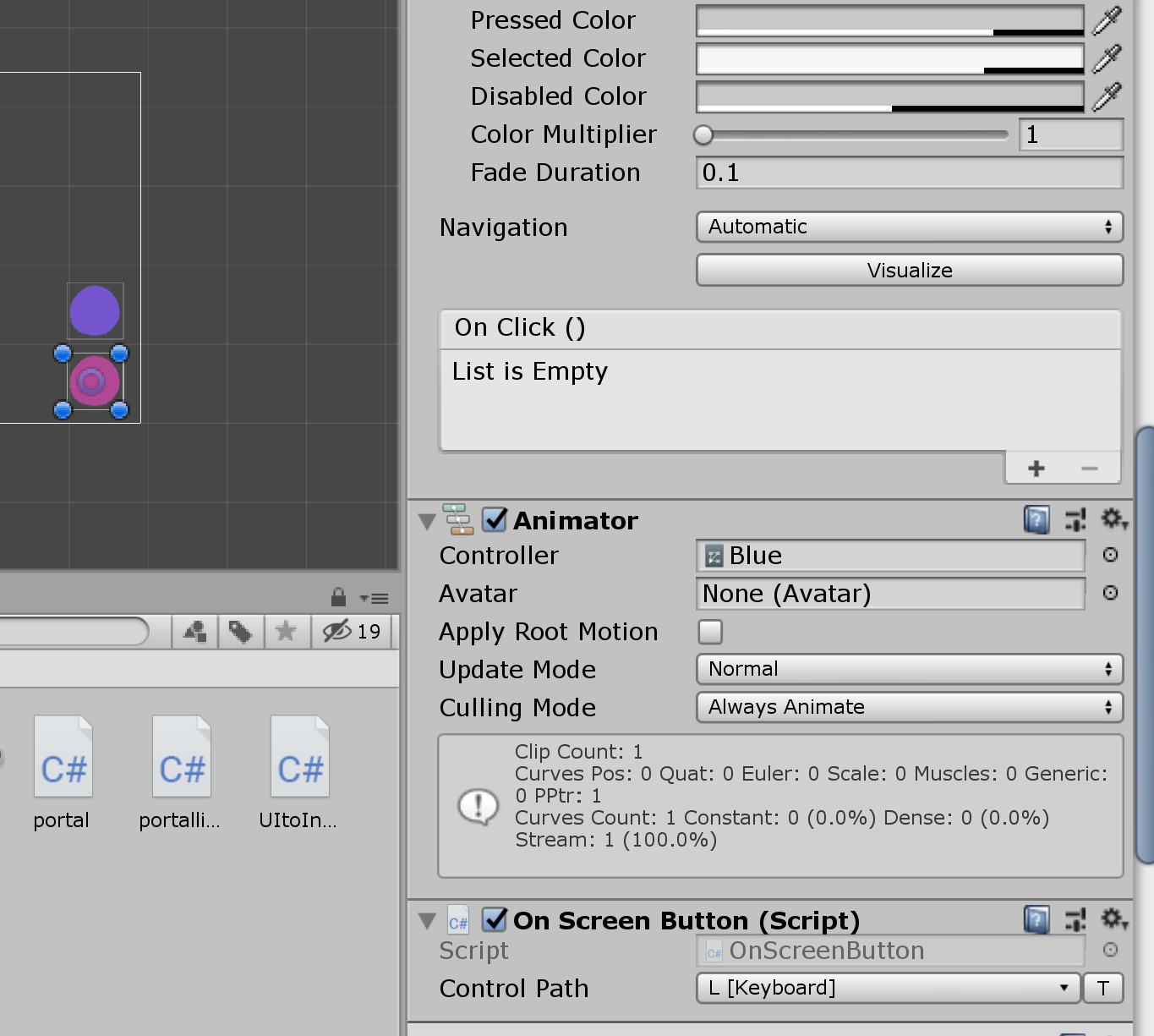Image resolution: width=1154 pixels, height=1036 pixels.
Task: Click the Project panel lock icon
Action: click(x=338, y=597)
